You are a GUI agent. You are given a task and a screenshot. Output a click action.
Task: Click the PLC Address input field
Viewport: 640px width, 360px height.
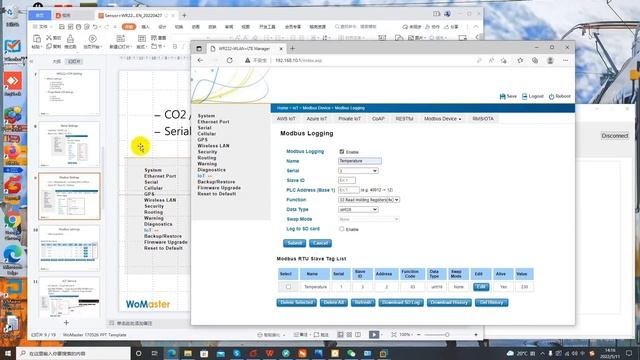point(349,190)
